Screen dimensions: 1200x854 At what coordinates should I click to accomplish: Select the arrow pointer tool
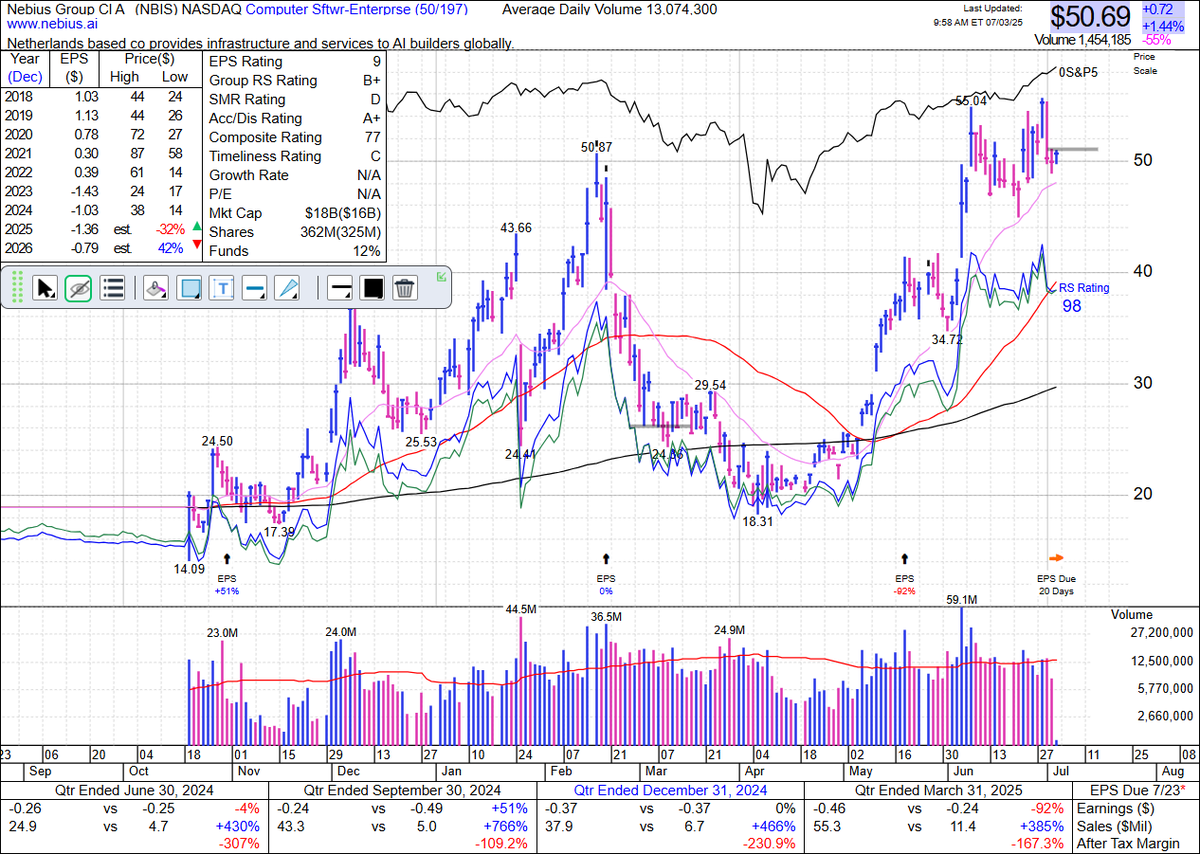(46, 288)
